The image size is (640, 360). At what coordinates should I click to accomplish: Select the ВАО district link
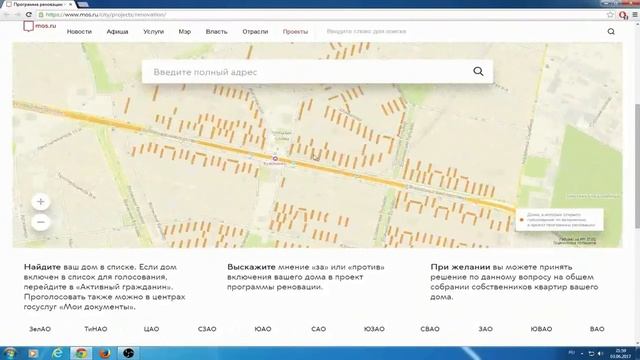[597, 329]
